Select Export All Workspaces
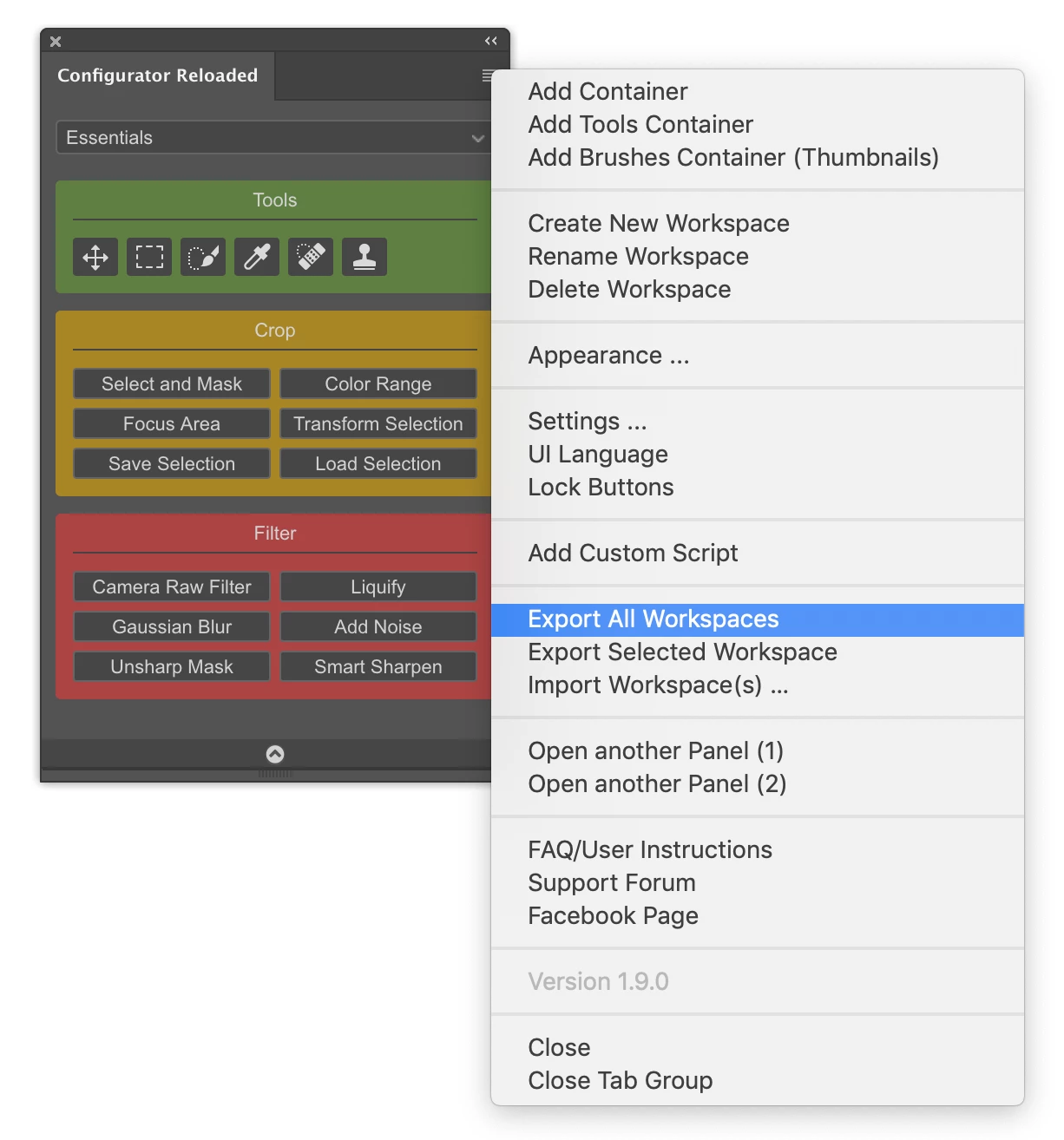Image resolution: width=1064 pixels, height=1140 pixels. pyautogui.click(x=758, y=619)
